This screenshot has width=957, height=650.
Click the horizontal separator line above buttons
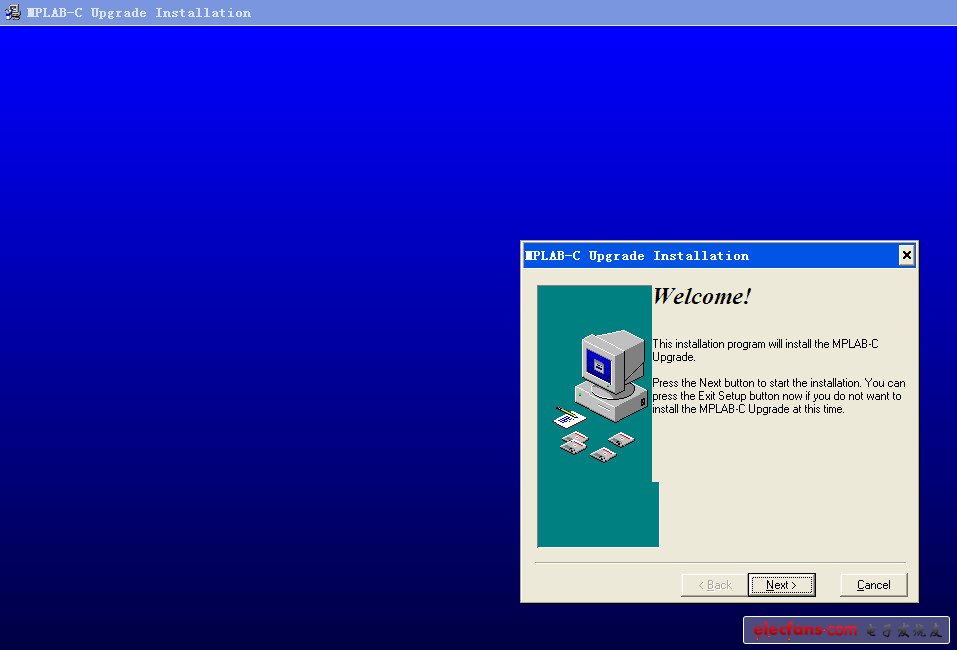tap(720, 563)
